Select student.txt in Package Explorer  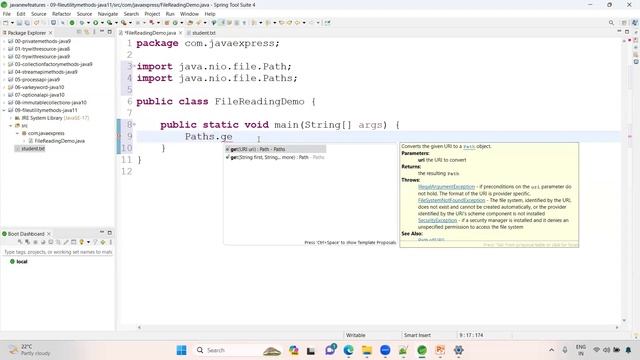[x=30, y=149]
